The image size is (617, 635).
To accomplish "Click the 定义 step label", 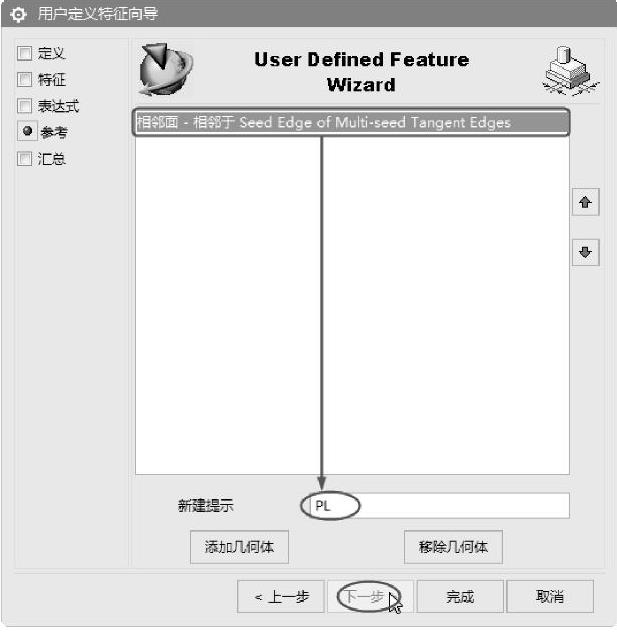I will pyautogui.click(x=51, y=53).
